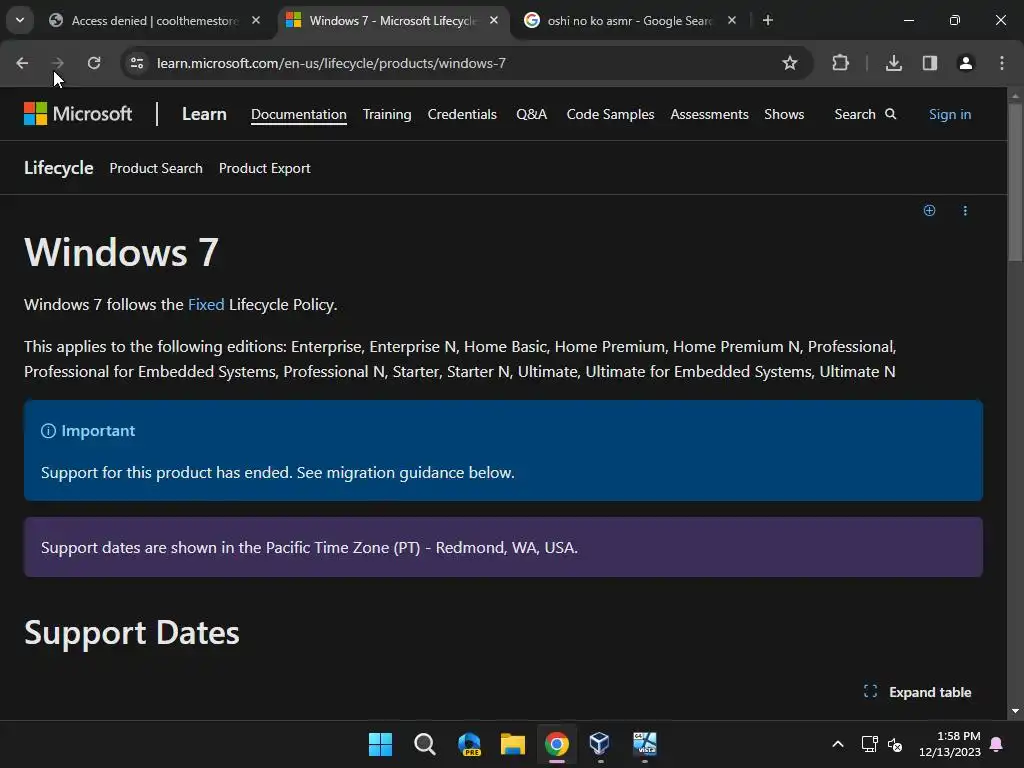This screenshot has width=1024, height=768.
Task: Open the Training menu item
Action: point(387,114)
